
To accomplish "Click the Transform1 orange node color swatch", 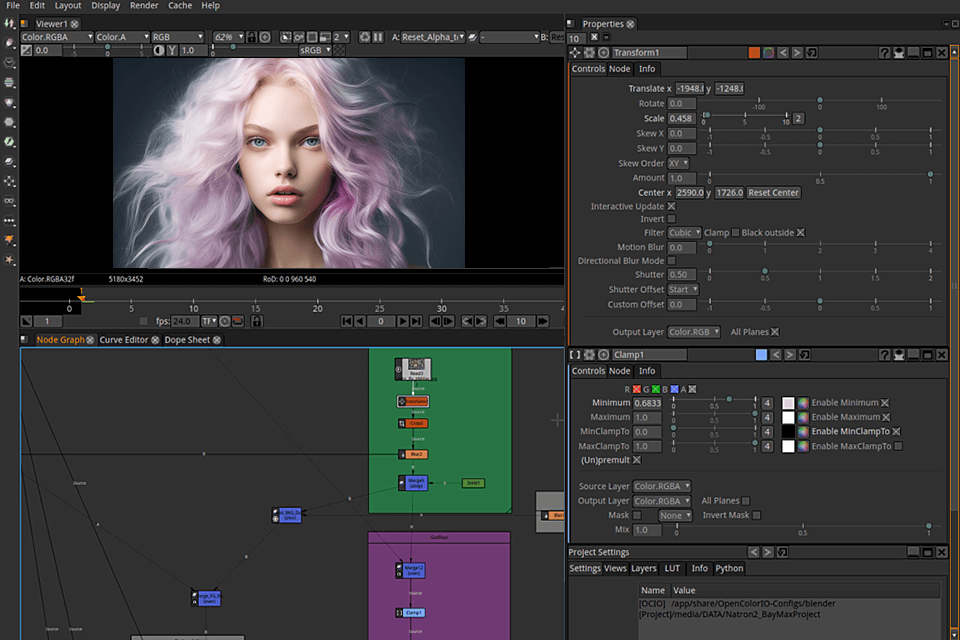I will (754, 53).
